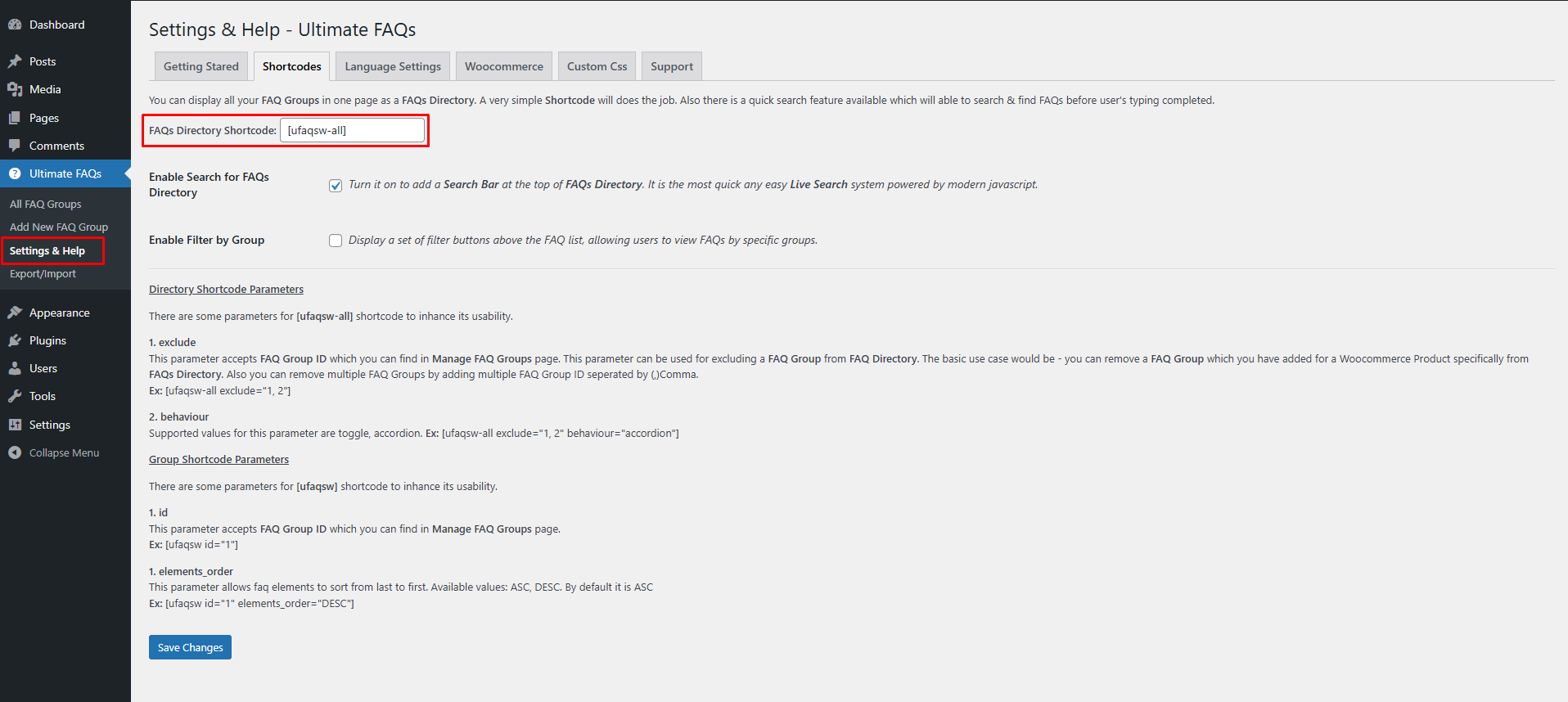Image resolution: width=1568 pixels, height=702 pixels.
Task: Disable Search for FAQs Directory checkbox
Action: pos(336,186)
